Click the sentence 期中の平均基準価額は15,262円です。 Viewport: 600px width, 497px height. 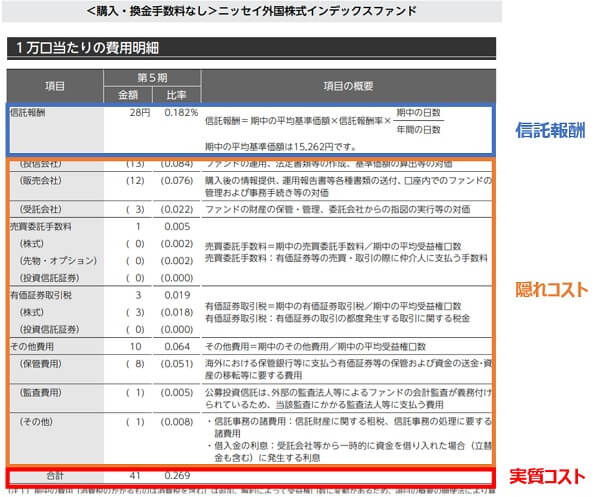click(281, 147)
